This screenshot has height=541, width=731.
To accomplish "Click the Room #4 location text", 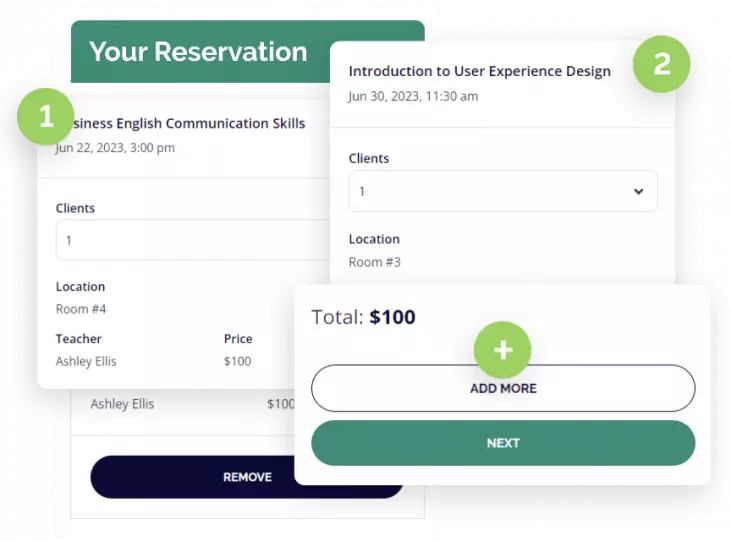I will [81, 309].
